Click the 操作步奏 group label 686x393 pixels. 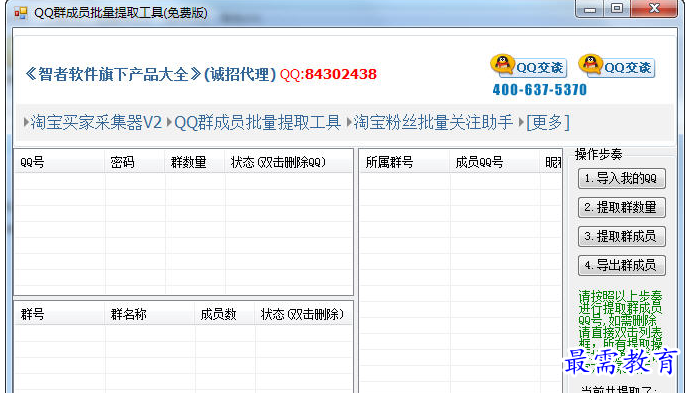(598, 154)
